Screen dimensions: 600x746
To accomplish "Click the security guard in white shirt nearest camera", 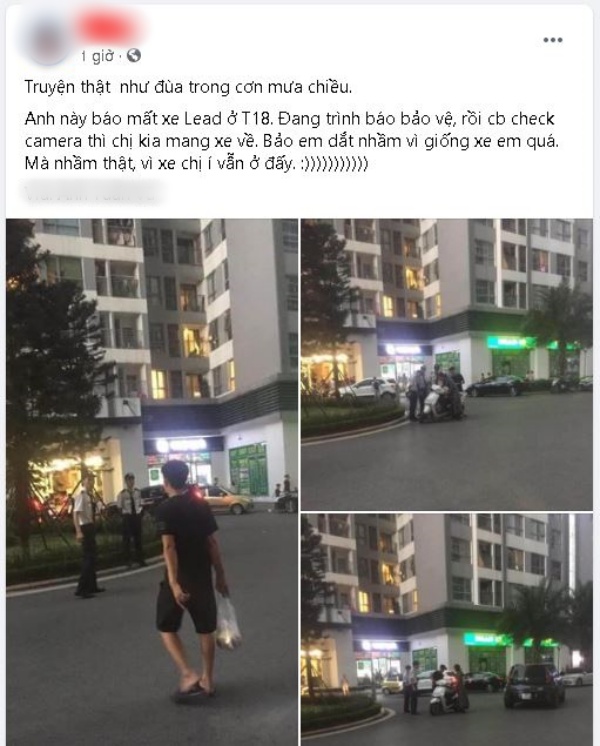I will 87,534.
